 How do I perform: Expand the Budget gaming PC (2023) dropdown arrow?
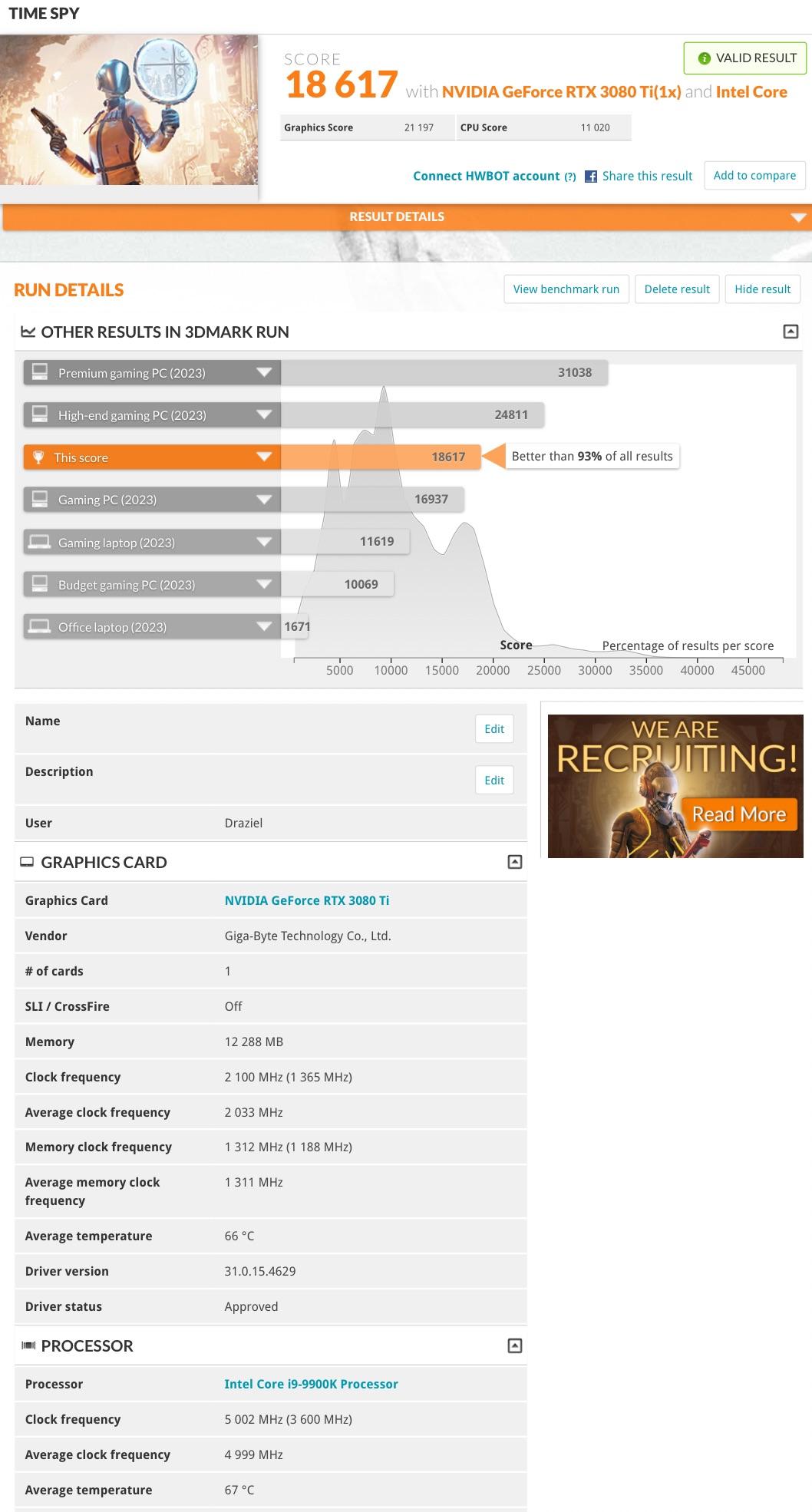coord(264,584)
